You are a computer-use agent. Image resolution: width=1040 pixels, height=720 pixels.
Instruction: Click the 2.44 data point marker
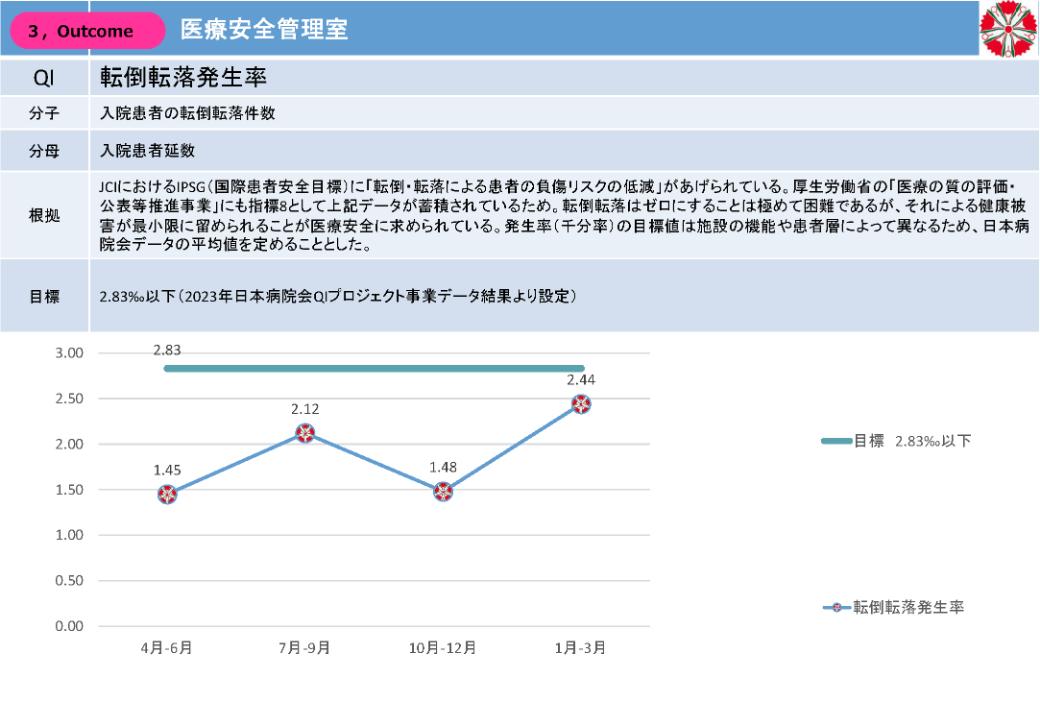(x=581, y=404)
